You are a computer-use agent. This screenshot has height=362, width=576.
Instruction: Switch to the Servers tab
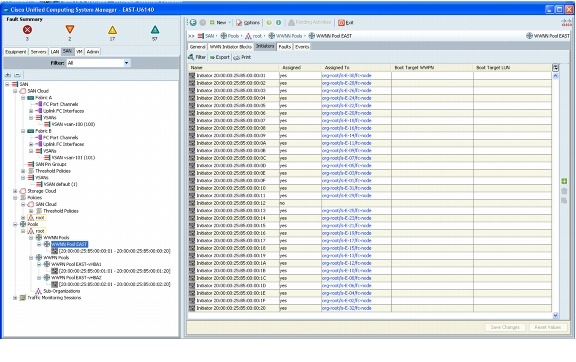(38, 52)
